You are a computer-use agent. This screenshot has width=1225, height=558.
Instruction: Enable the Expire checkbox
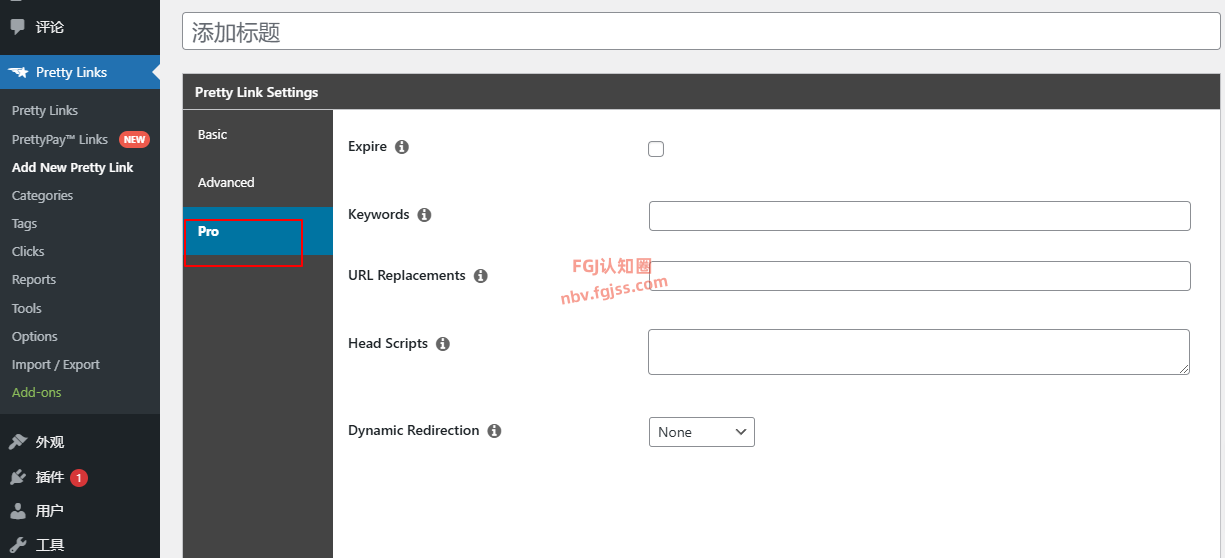click(656, 149)
